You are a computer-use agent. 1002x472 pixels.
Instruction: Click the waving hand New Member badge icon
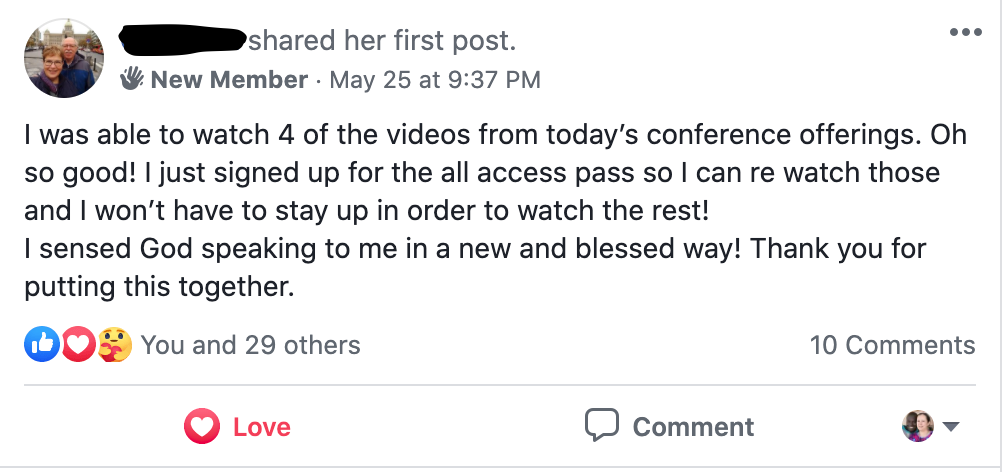pyautogui.click(x=133, y=79)
